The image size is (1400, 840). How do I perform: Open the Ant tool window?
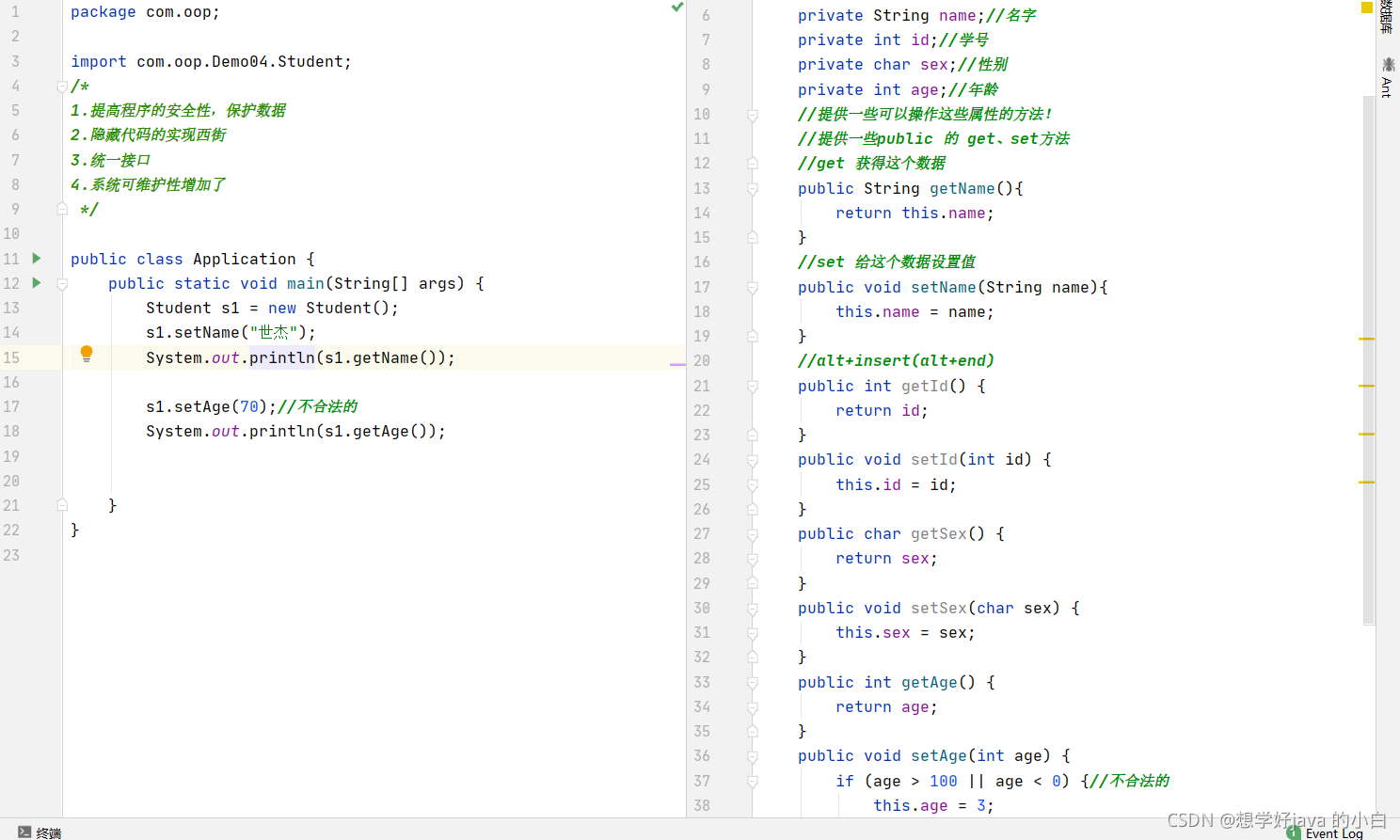pyautogui.click(x=1387, y=77)
